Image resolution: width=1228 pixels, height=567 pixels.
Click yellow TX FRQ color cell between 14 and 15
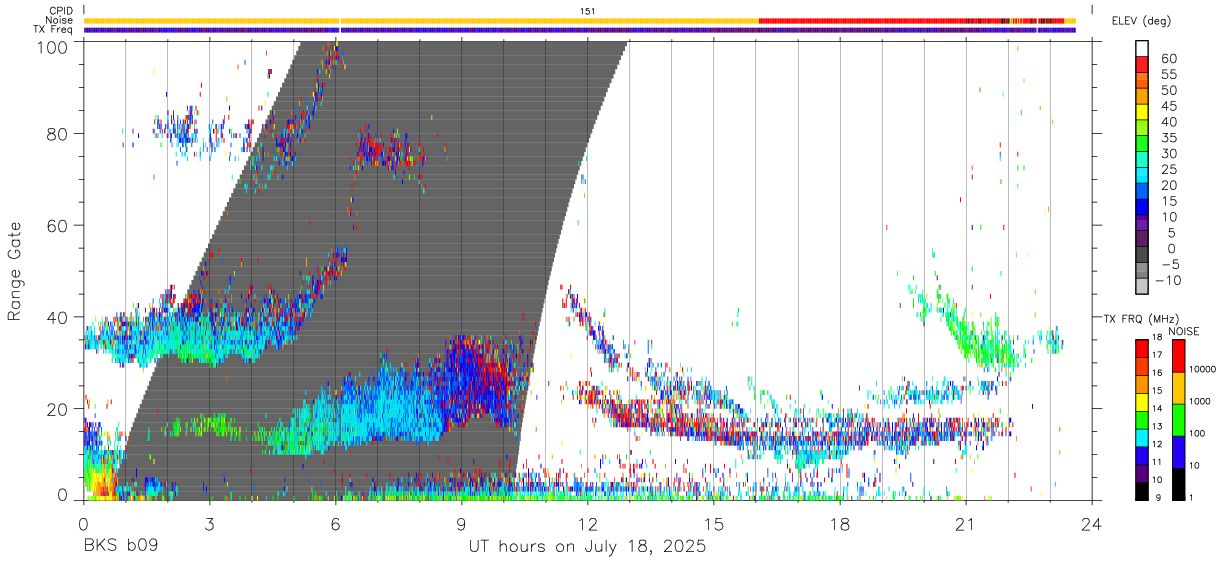click(1142, 402)
